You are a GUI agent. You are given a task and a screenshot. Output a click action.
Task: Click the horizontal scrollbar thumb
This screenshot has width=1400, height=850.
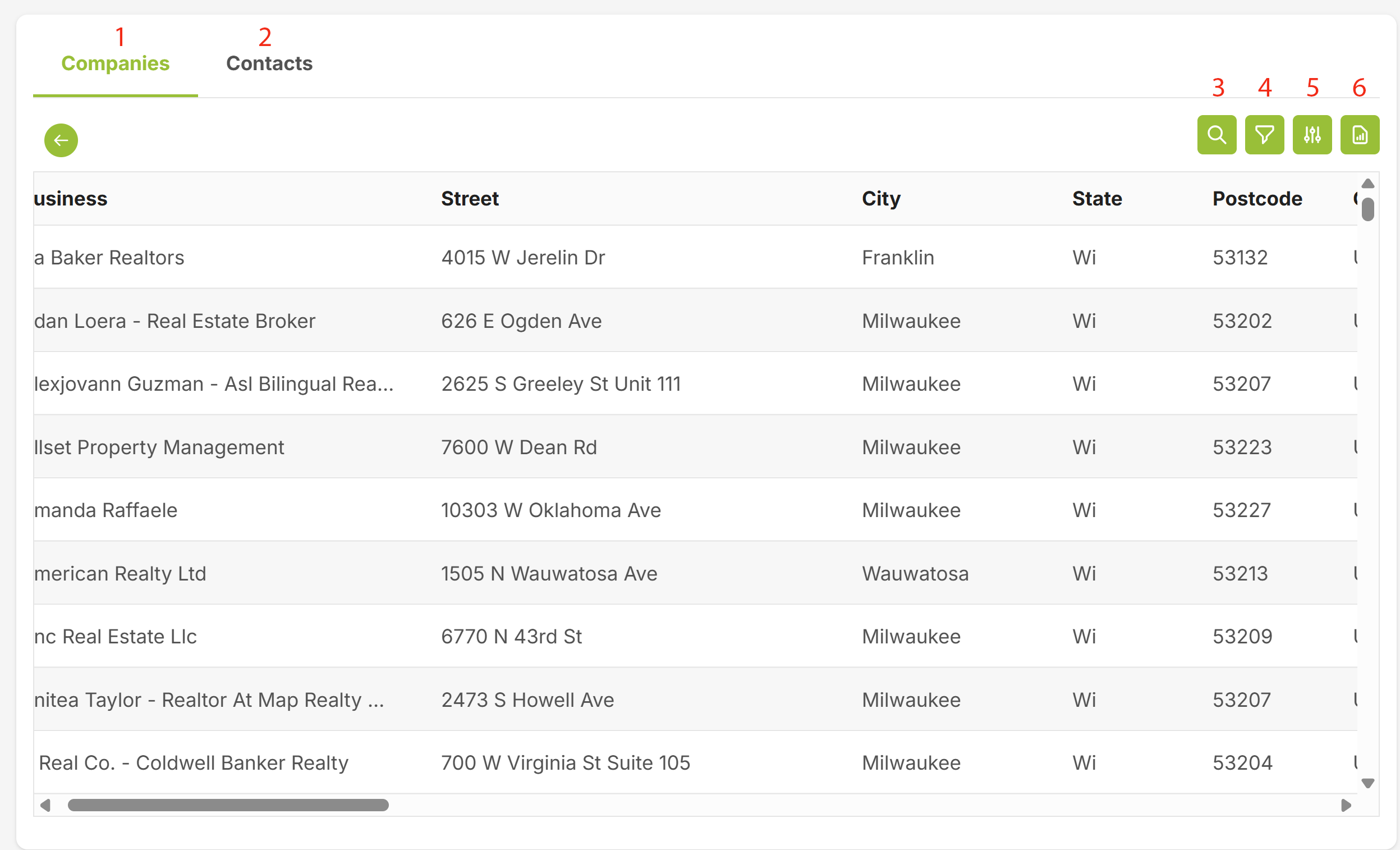point(227,805)
